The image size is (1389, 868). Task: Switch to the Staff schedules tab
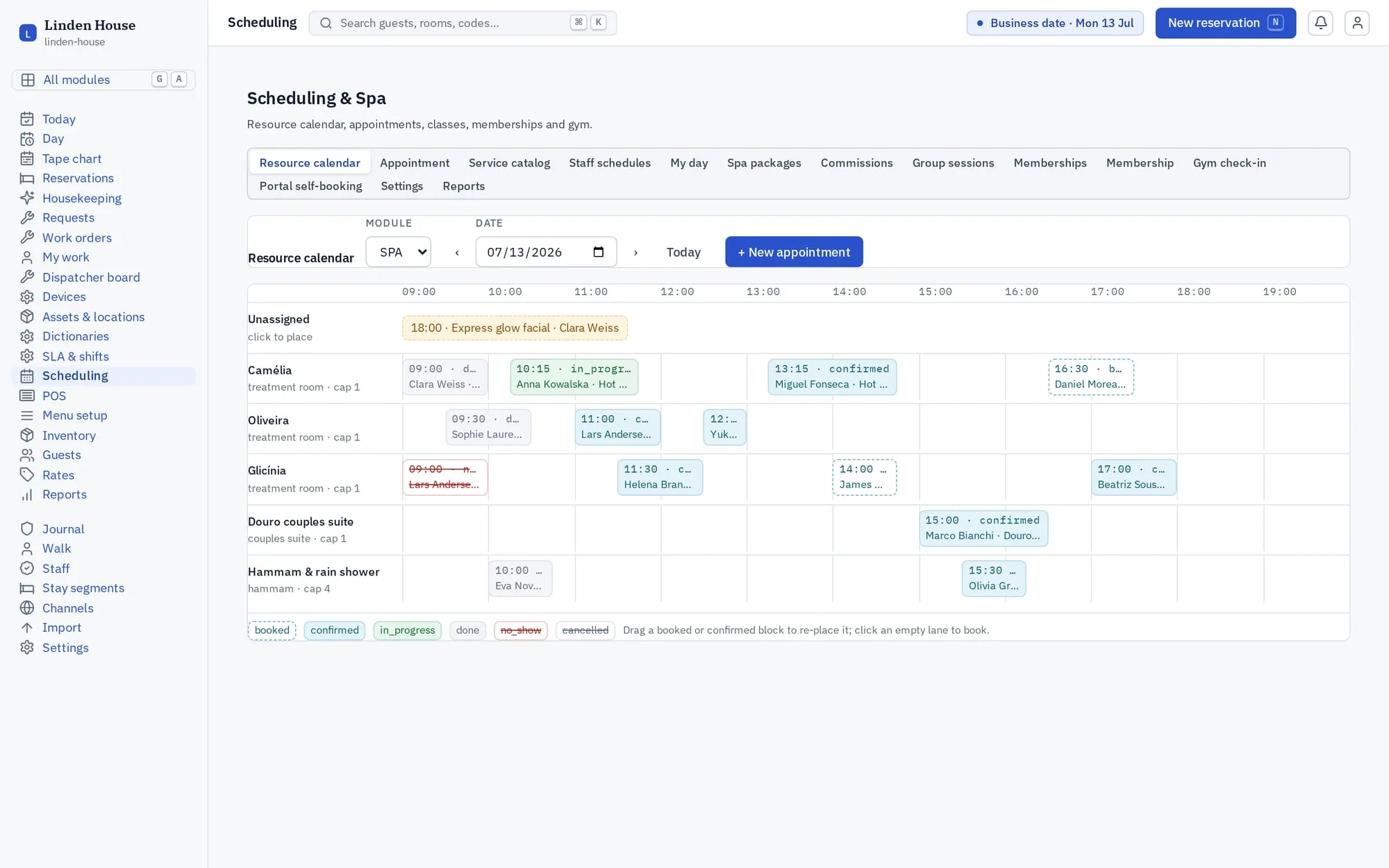tap(609, 162)
